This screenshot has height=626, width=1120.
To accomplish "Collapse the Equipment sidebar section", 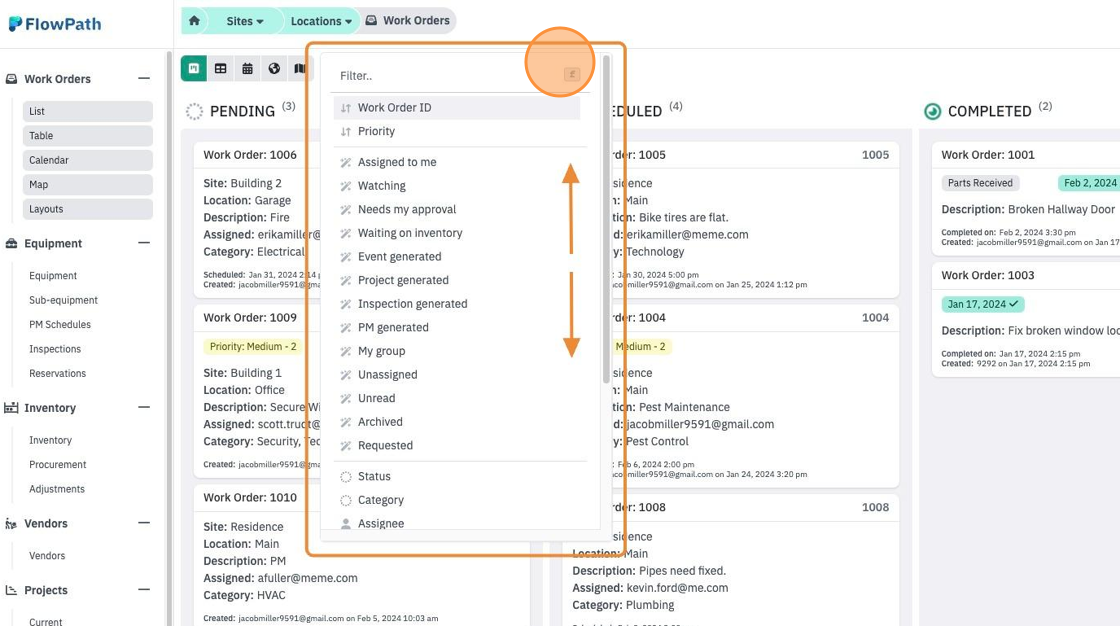I will (144, 243).
